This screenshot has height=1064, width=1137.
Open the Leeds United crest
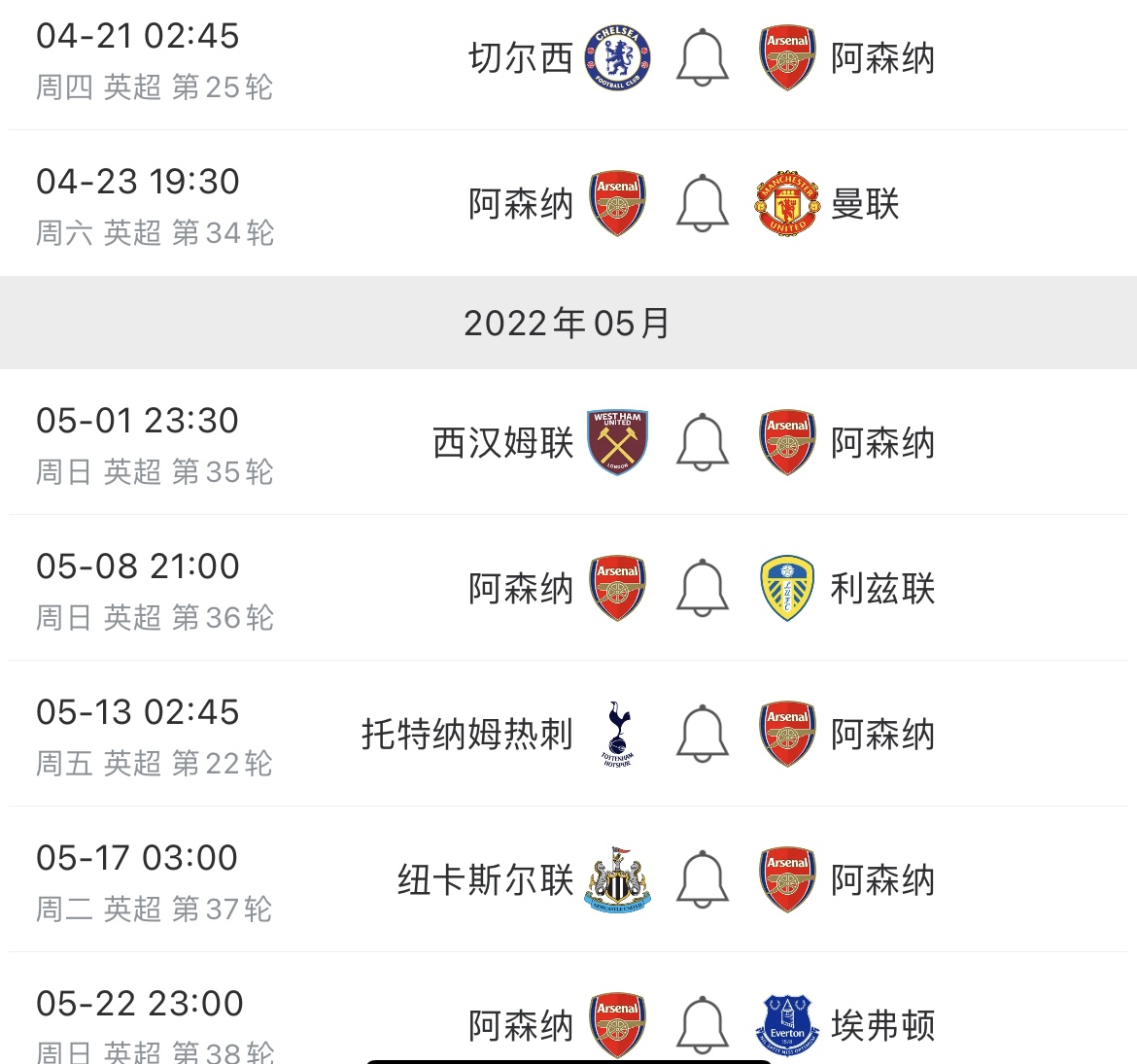pos(787,588)
